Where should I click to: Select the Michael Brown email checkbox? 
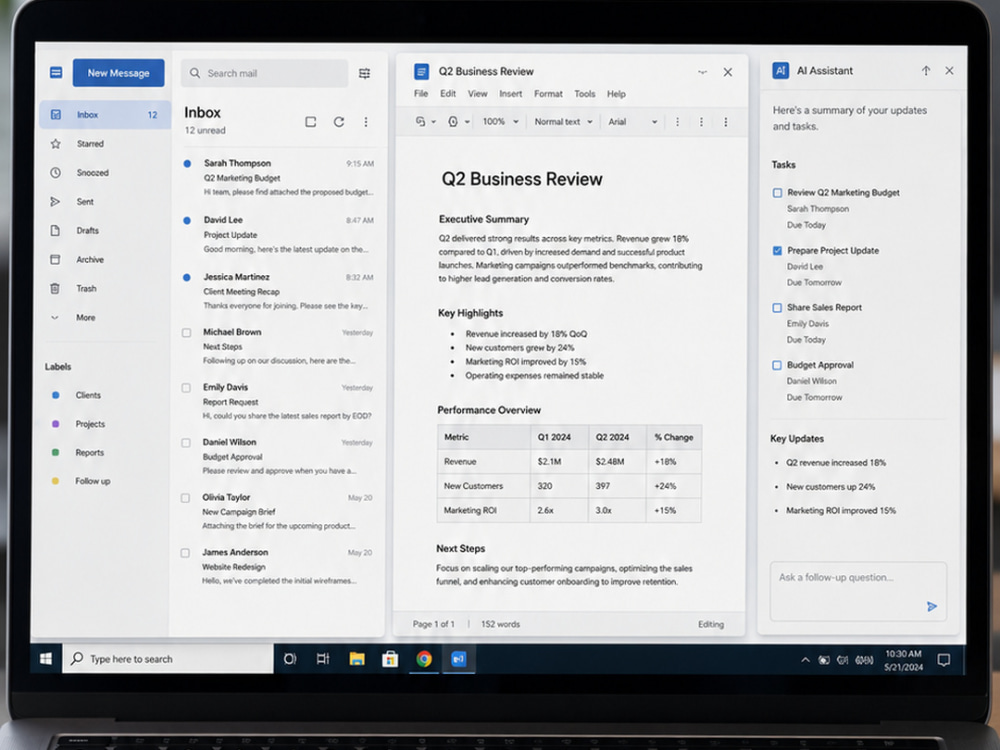pos(186,333)
